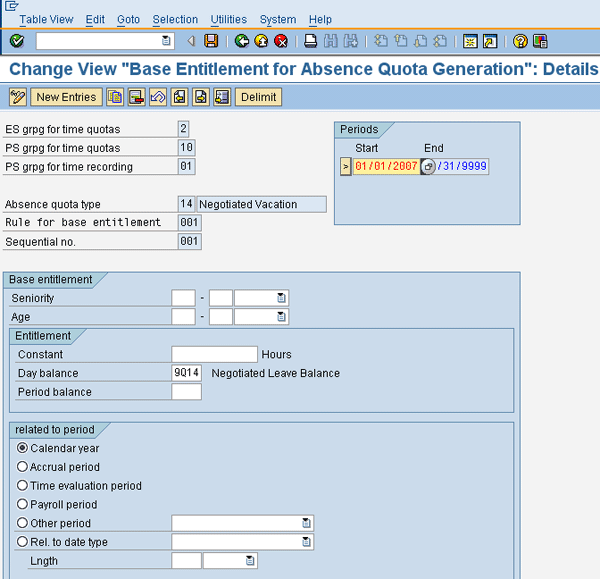
Task: Click the Next Entry icon
Action: 201,97
